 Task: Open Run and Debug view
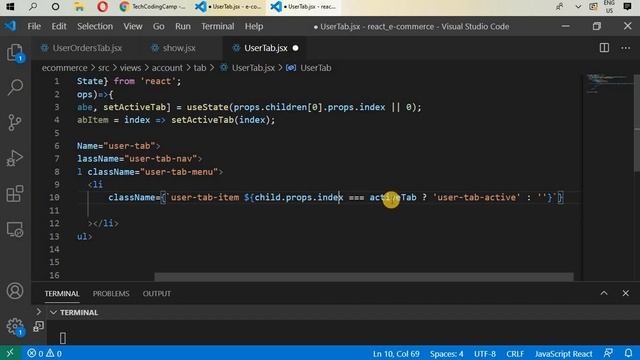tap(15, 158)
